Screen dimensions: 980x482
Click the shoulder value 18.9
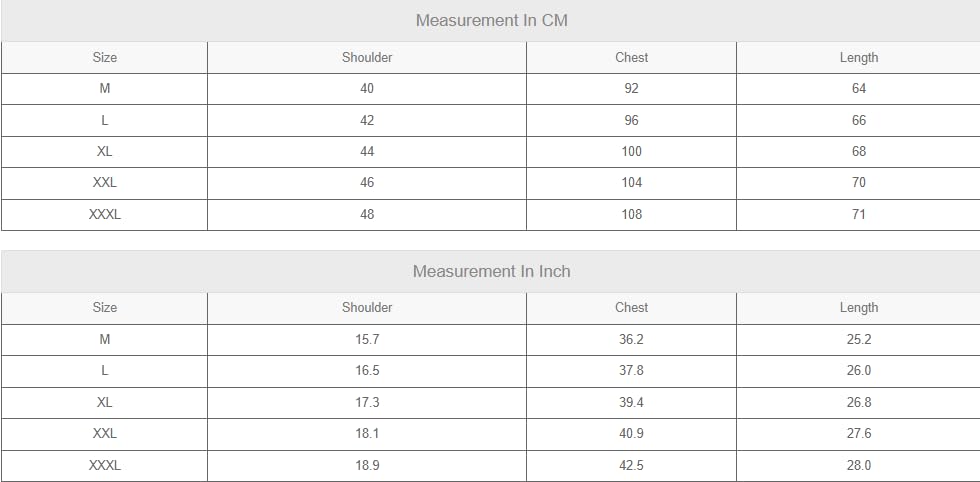point(367,465)
